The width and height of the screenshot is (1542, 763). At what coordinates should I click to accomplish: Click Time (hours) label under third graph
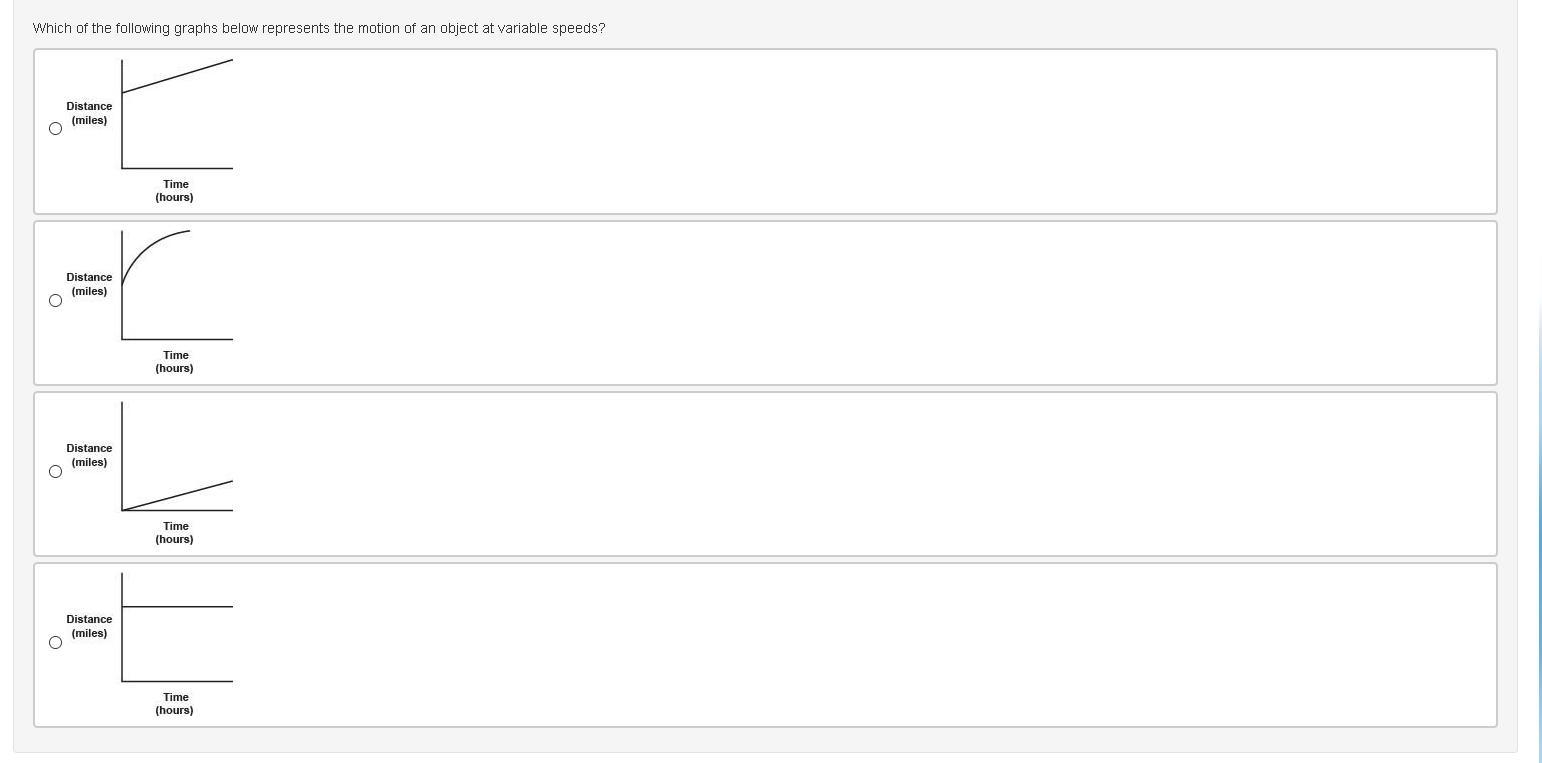pos(175,532)
